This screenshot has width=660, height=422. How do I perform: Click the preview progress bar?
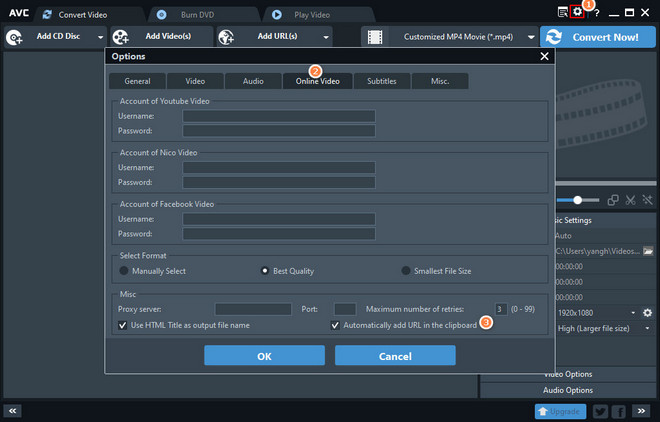pyautogui.click(x=606, y=183)
